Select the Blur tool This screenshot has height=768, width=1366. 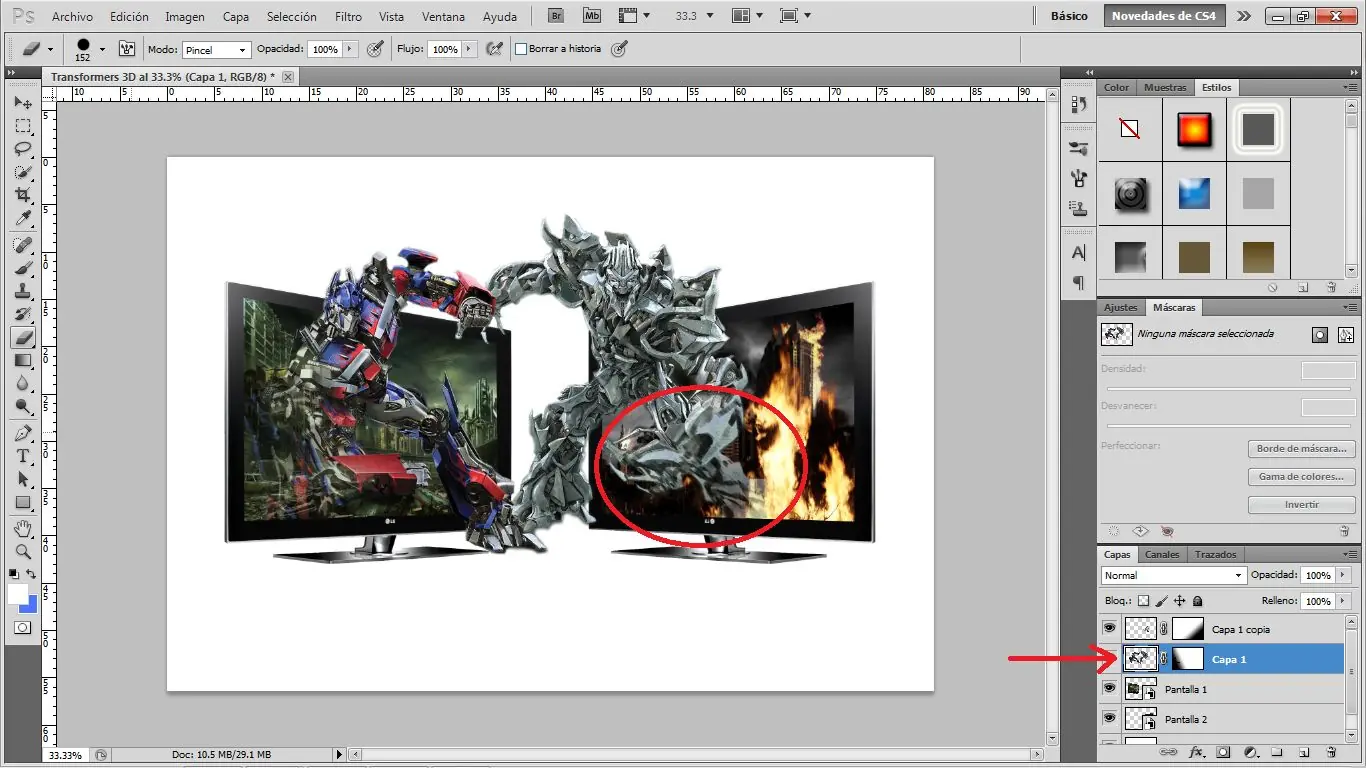22,383
